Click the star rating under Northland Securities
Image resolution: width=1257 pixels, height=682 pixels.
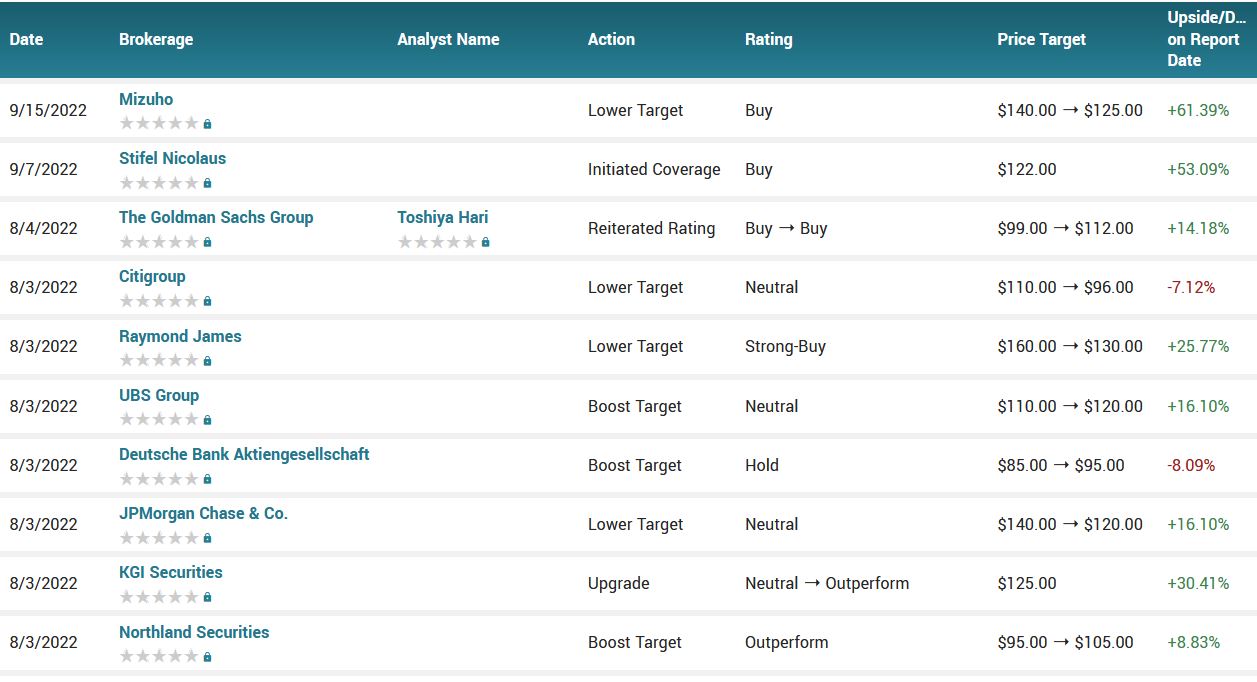159,657
